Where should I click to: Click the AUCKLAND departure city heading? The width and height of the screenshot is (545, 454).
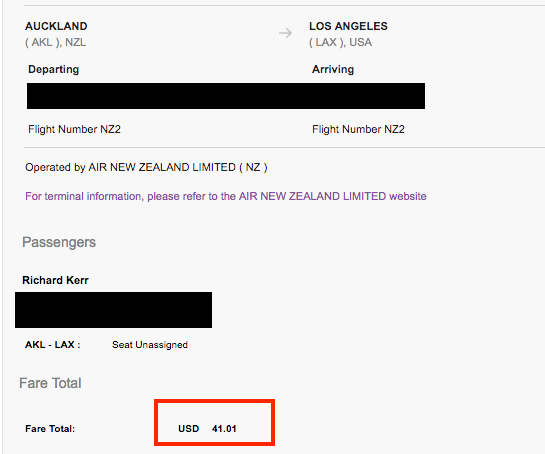[x=56, y=26]
